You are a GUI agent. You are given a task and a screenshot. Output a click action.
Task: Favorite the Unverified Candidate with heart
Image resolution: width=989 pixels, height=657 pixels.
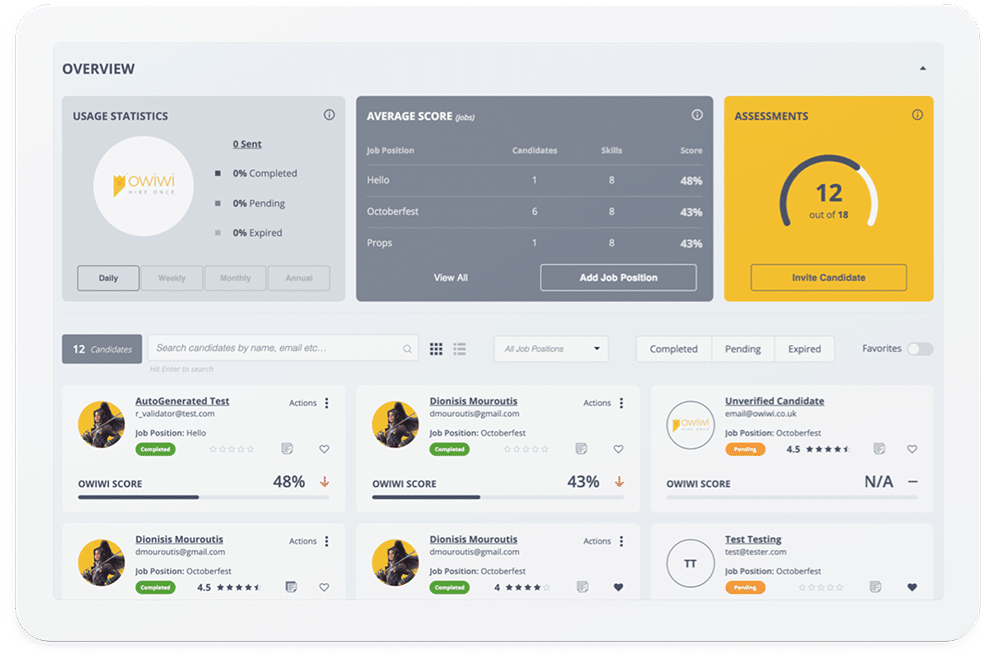click(912, 449)
